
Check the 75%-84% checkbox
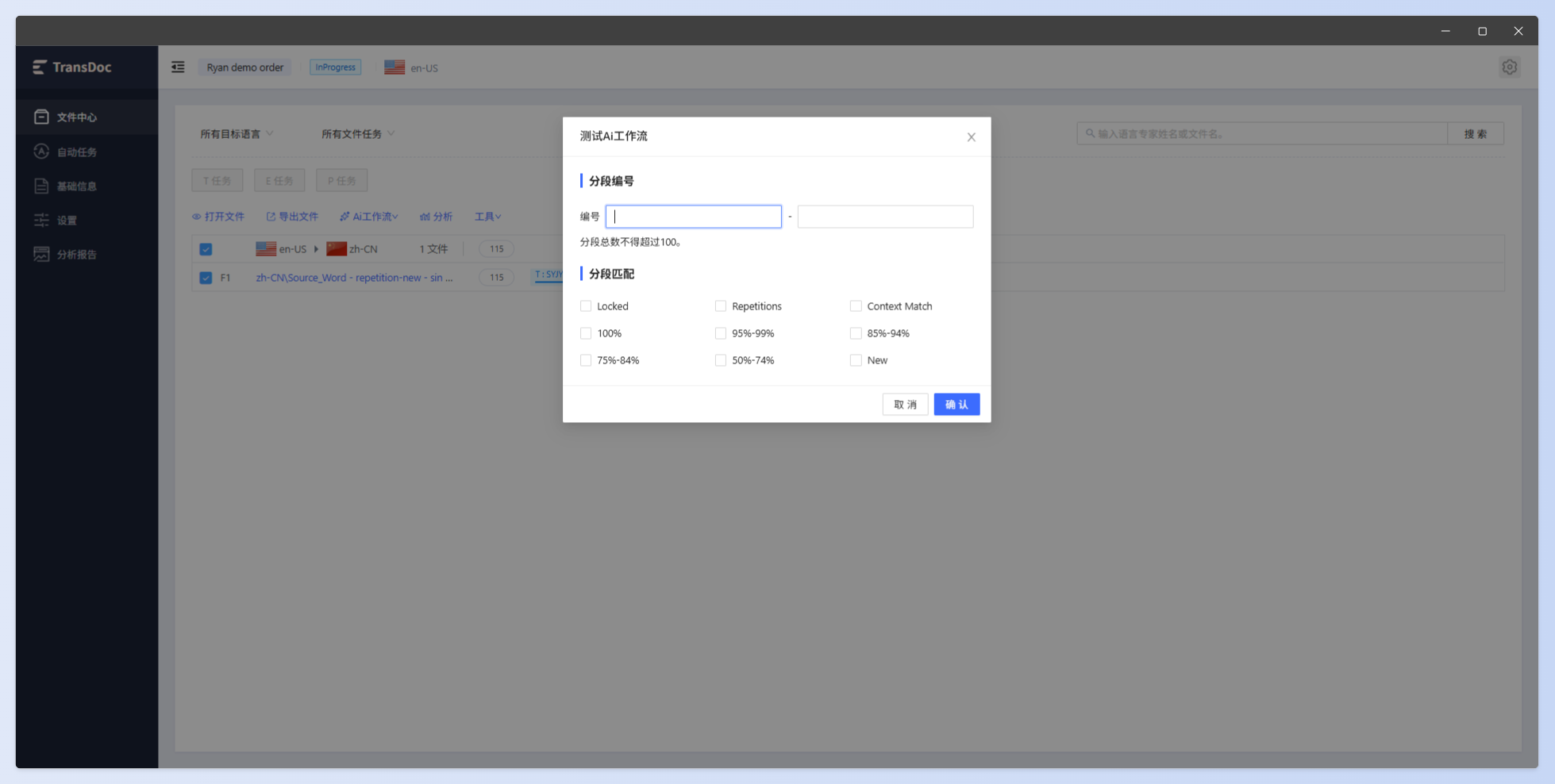coord(586,360)
